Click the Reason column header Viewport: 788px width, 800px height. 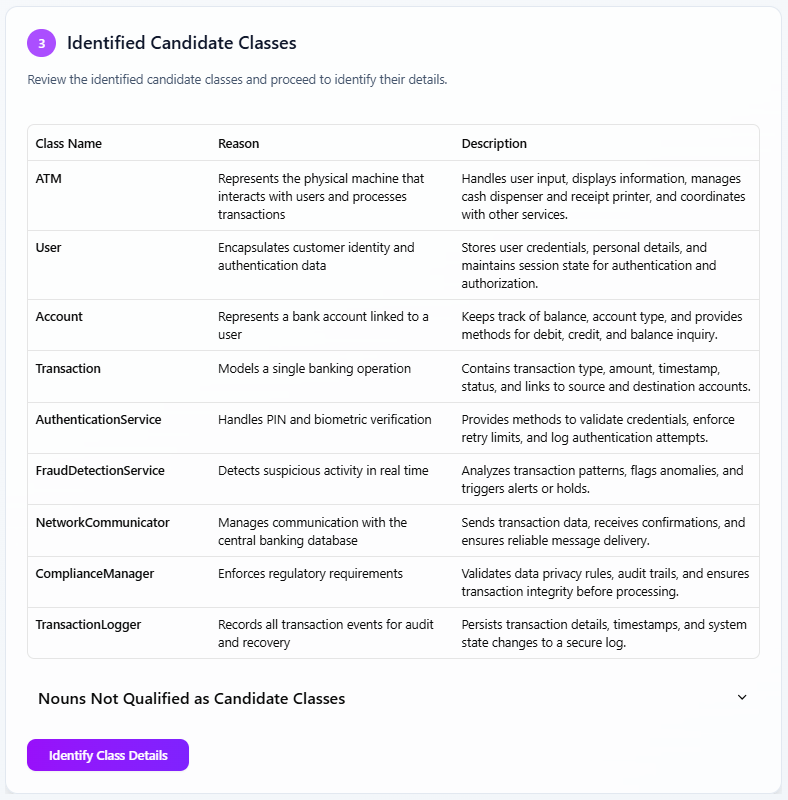(238, 143)
